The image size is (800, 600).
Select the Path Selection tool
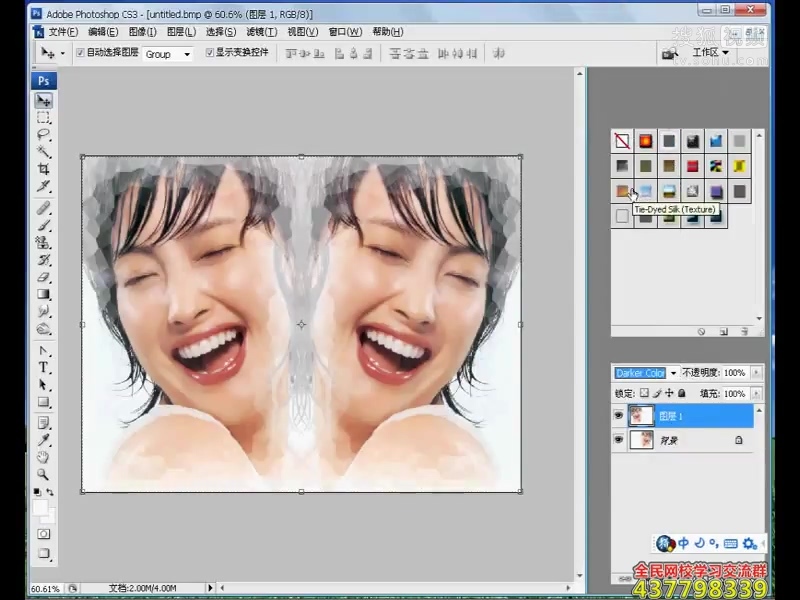point(44,385)
